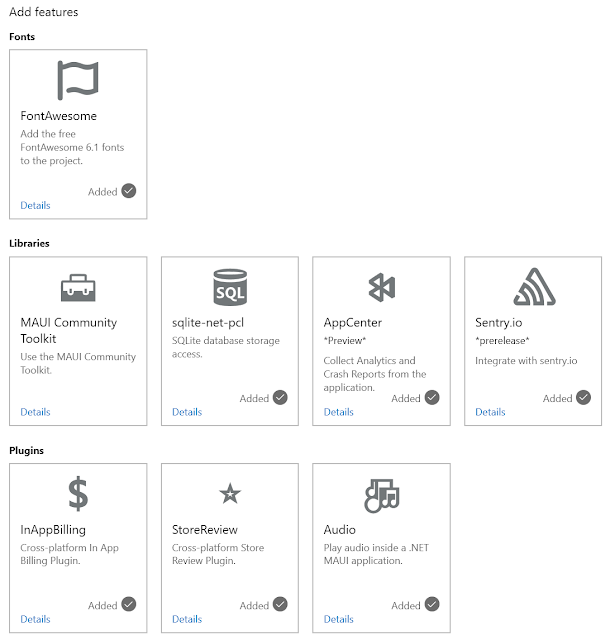Click 'Integrate with sentry.io' description
Screen dimensions: 615x640
(x=526, y=361)
